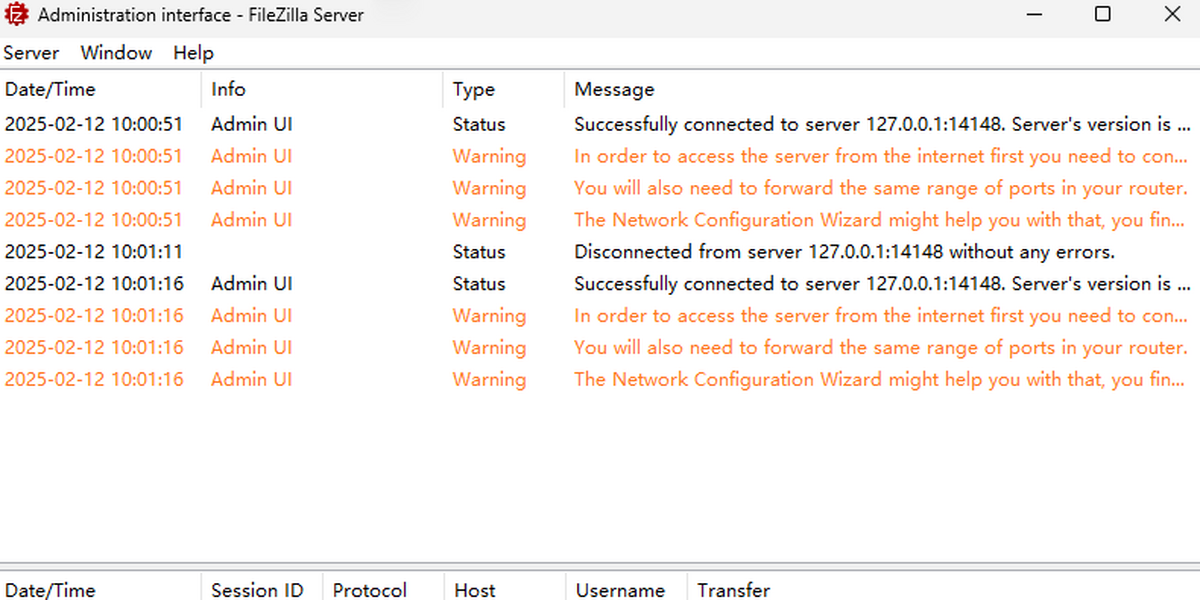
Task: Click the Session ID column header
Action: coord(257,590)
